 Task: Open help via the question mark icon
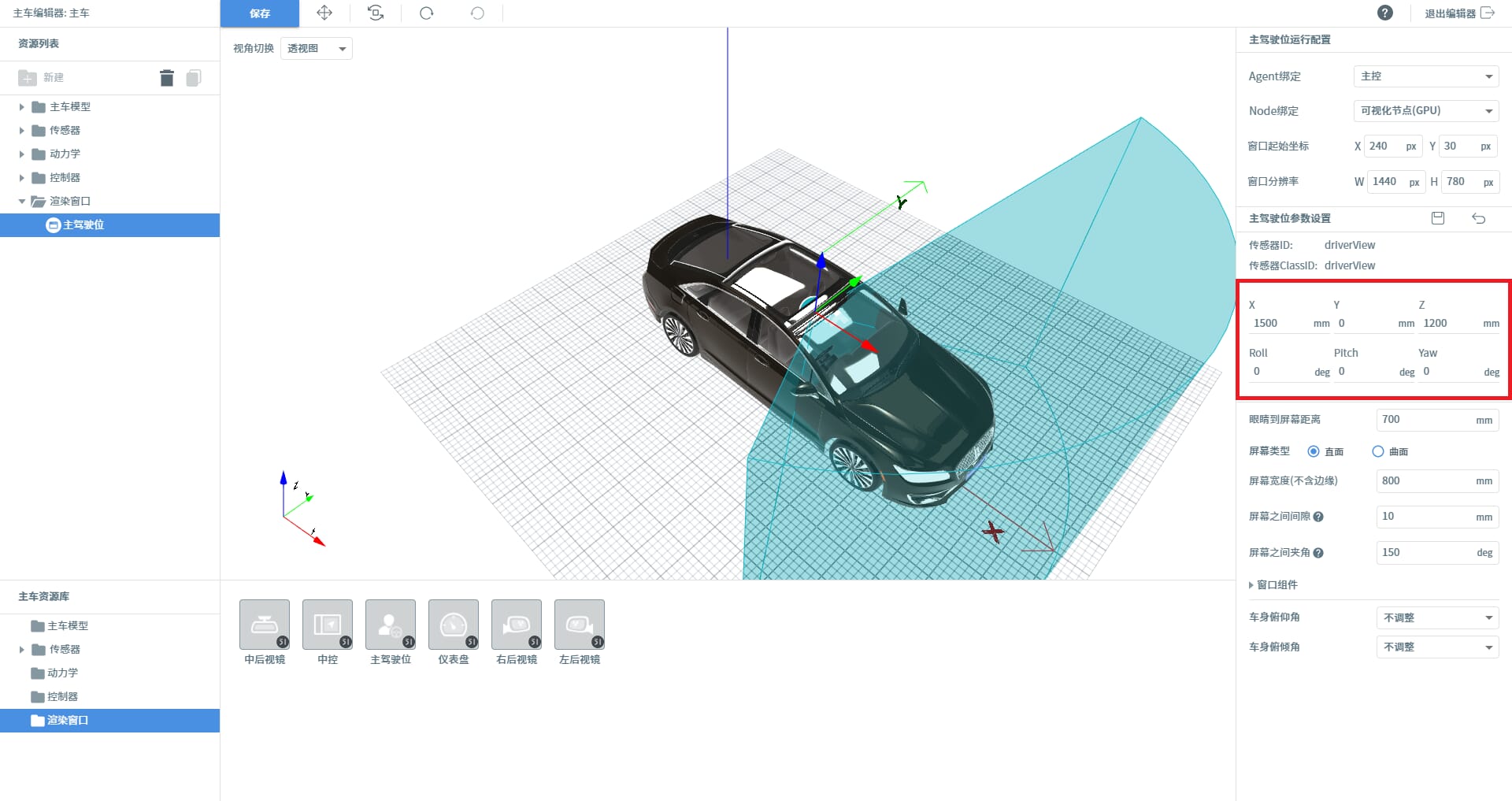(x=1385, y=13)
